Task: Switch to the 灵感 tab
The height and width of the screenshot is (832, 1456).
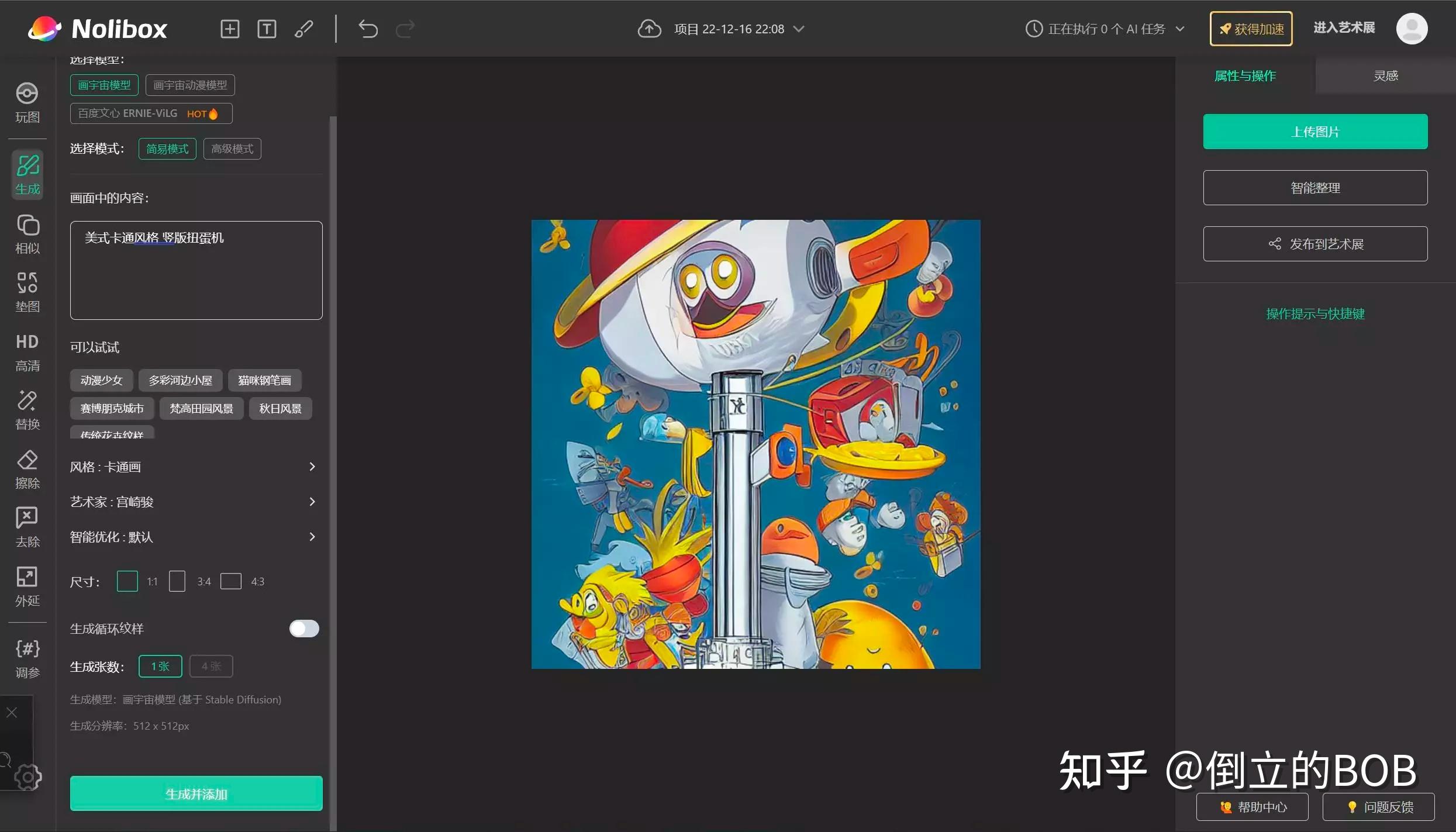Action: click(1385, 75)
